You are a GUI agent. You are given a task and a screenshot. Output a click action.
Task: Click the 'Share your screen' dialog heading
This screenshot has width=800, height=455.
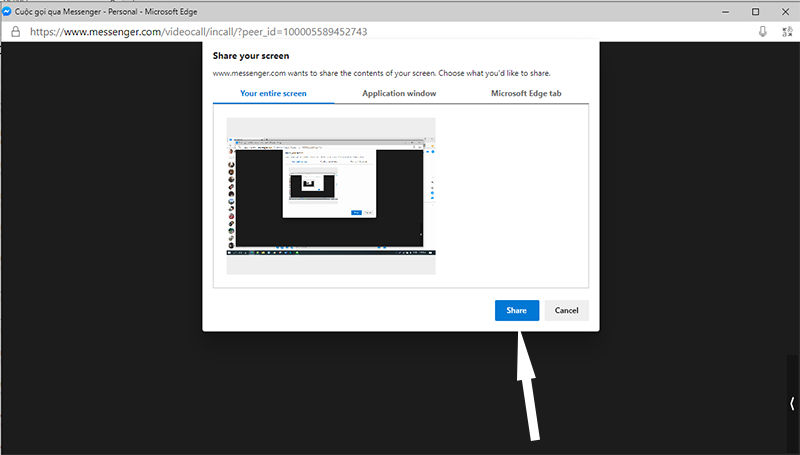click(251, 56)
